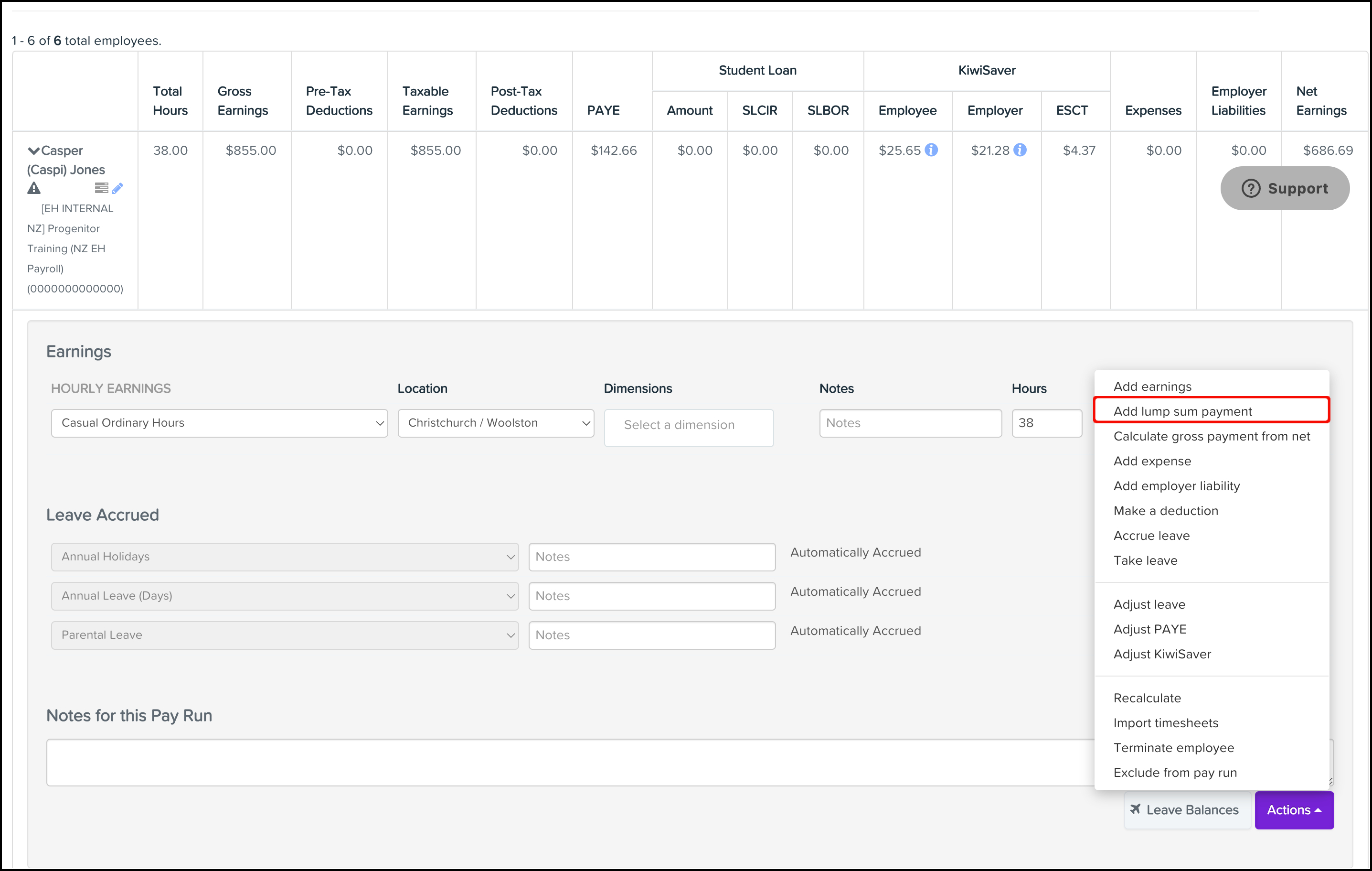Open the Annual Leave (Days) dropdown
Image resolution: width=1372 pixels, height=871 pixels.
pos(285,596)
